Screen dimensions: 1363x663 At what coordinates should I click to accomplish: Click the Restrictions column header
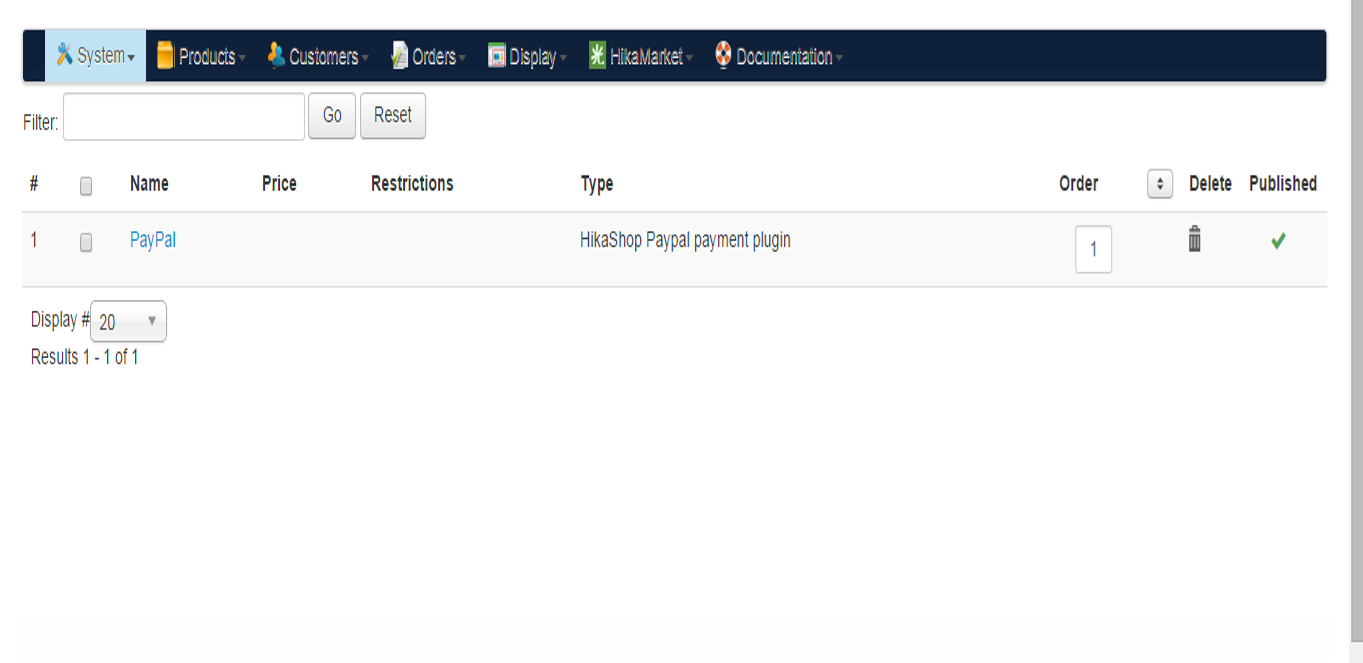(412, 184)
